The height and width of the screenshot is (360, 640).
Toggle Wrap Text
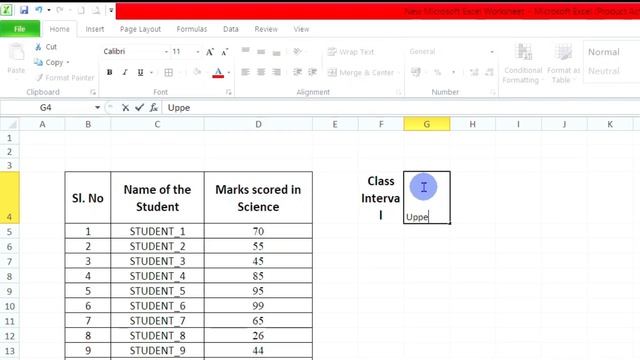[x=351, y=52]
